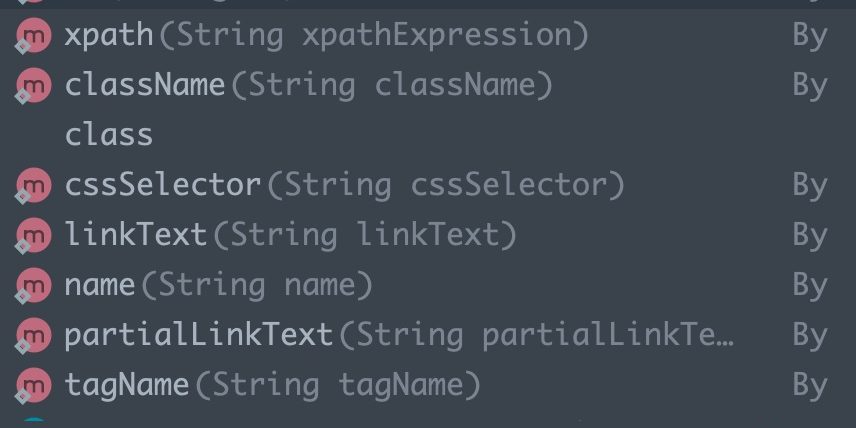Click the By return type on name row
This screenshot has width=856, height=428.
coord(810,287)
